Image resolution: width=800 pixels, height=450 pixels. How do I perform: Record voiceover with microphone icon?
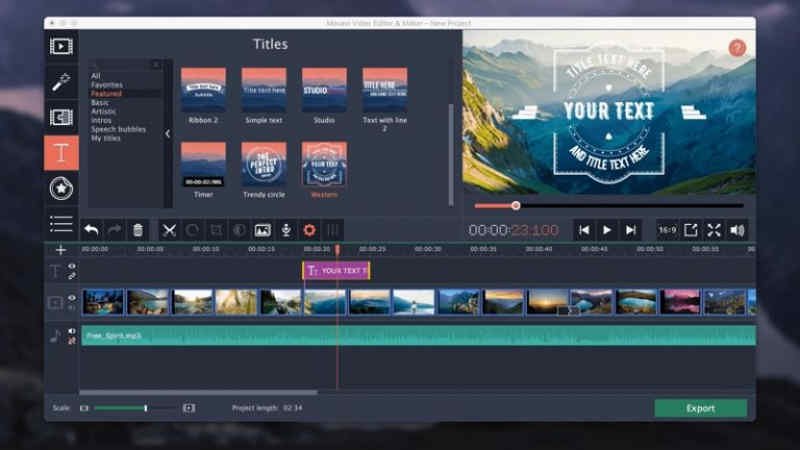(x=286, y=231)
